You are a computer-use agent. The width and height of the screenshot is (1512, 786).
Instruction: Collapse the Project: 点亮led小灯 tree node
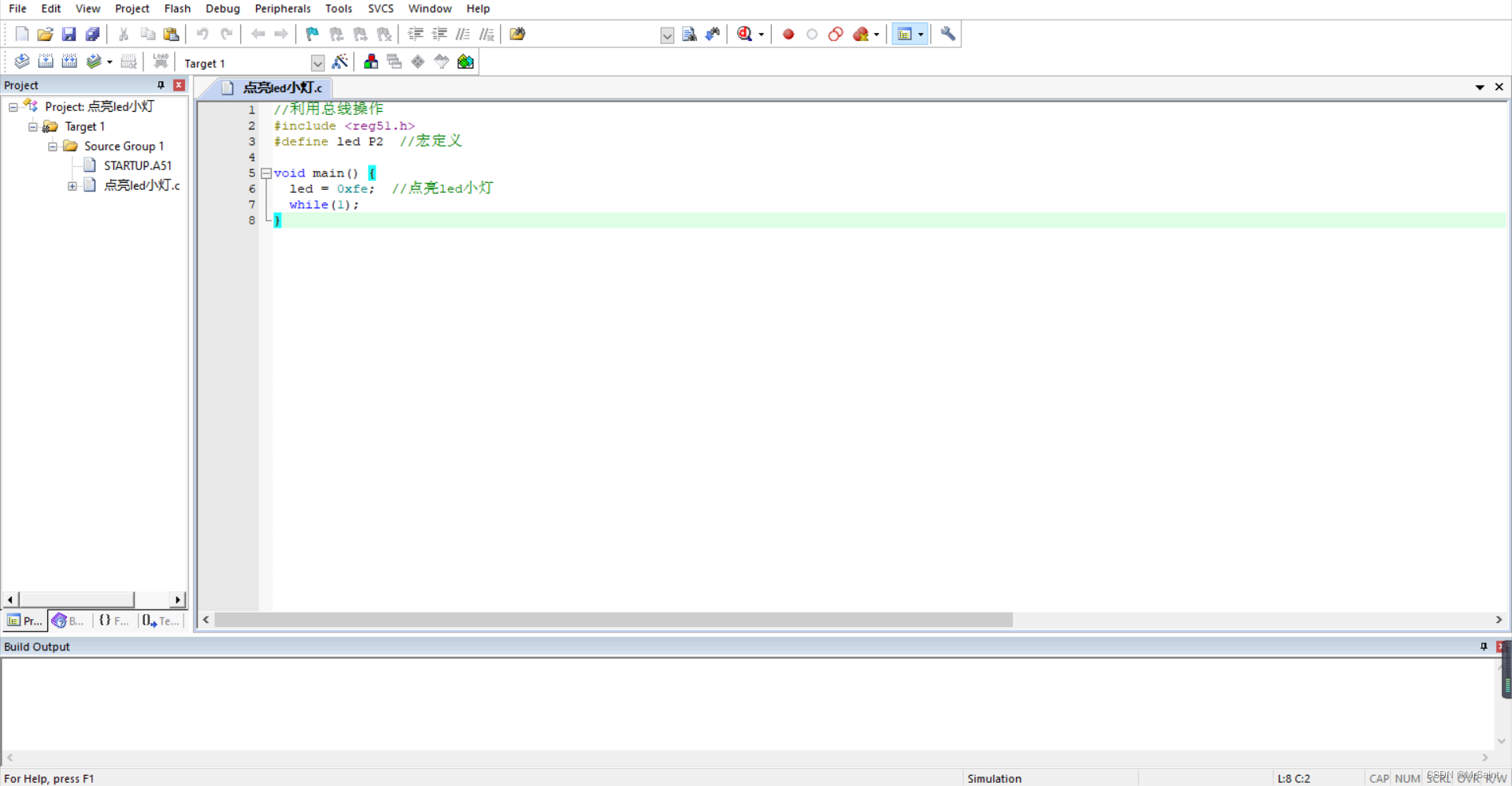pyautogui.click(x=13, y=107)
